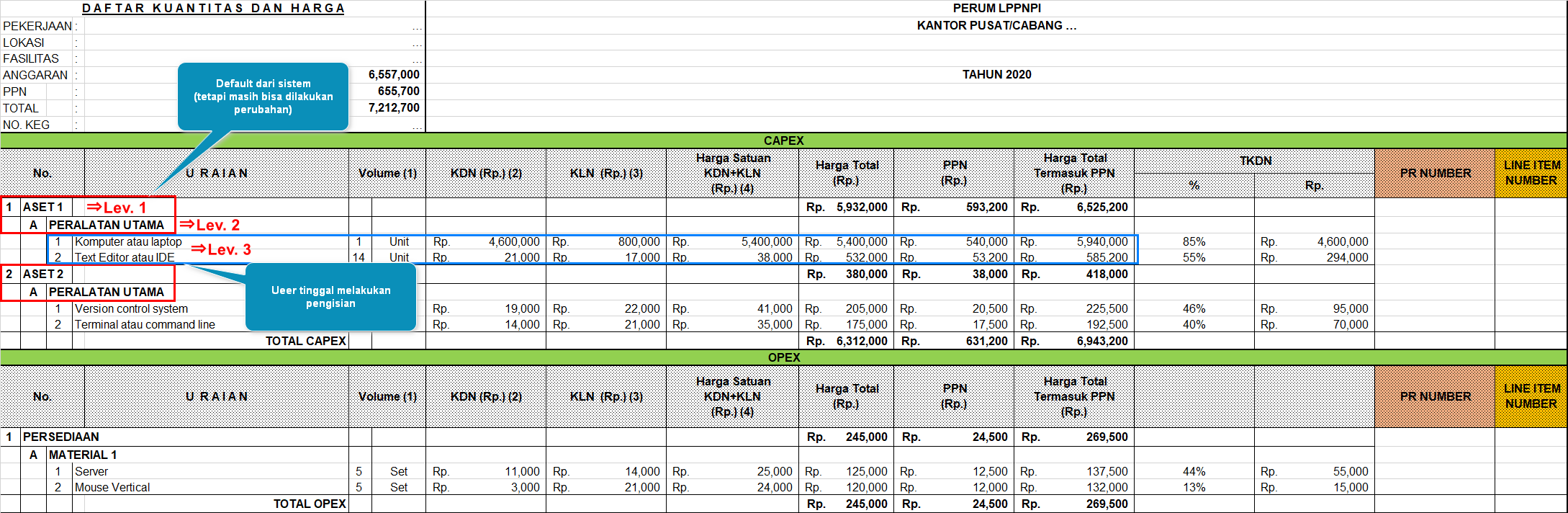This screenshot has height=513, width=1568.
Task: Select TOTAL CAPEX PPN 631,200
Action: 986,341
